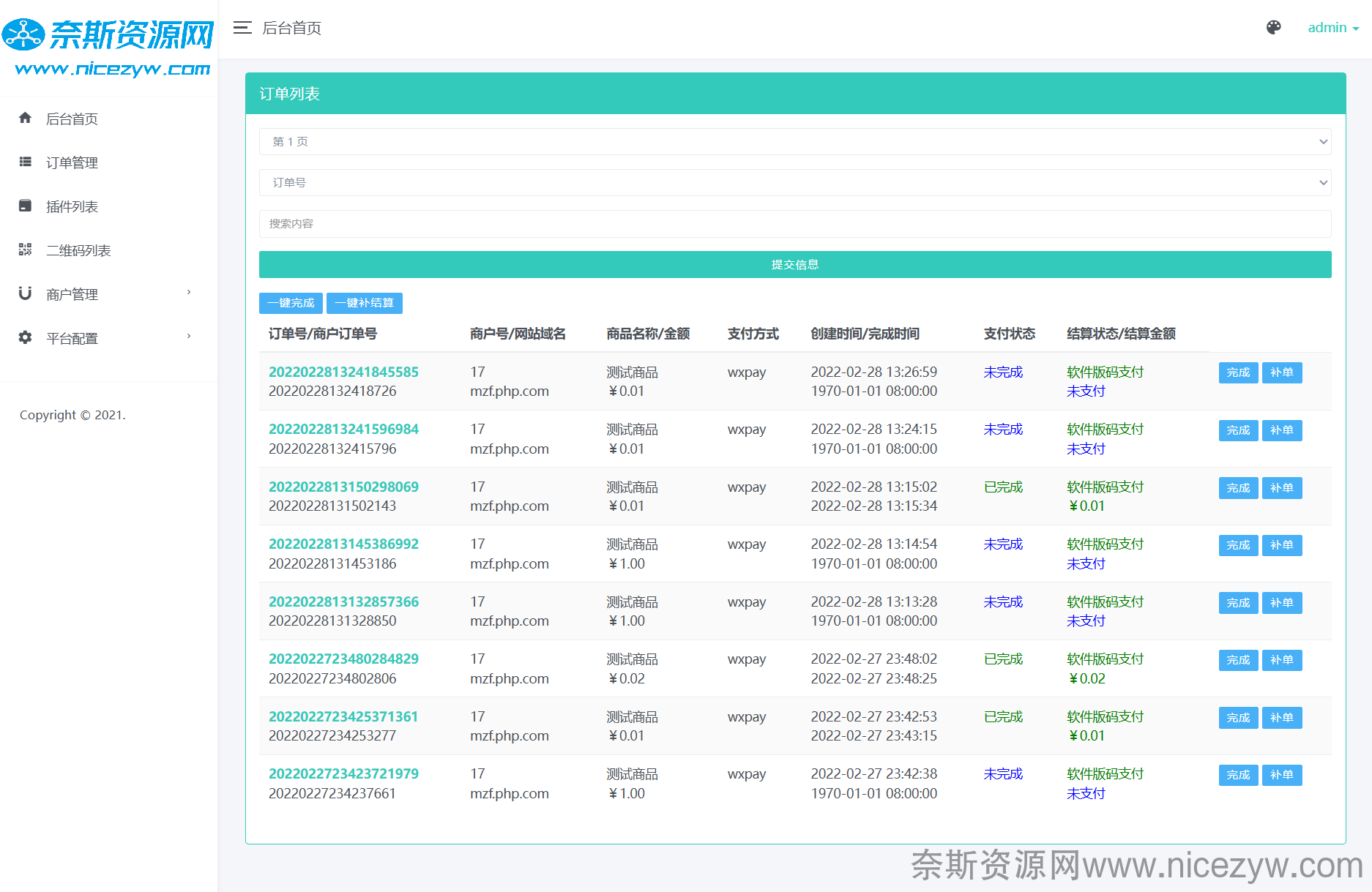
Task: Click the list icon beside 订单管理
Action: pyautogui.click(x=25, y=162)
